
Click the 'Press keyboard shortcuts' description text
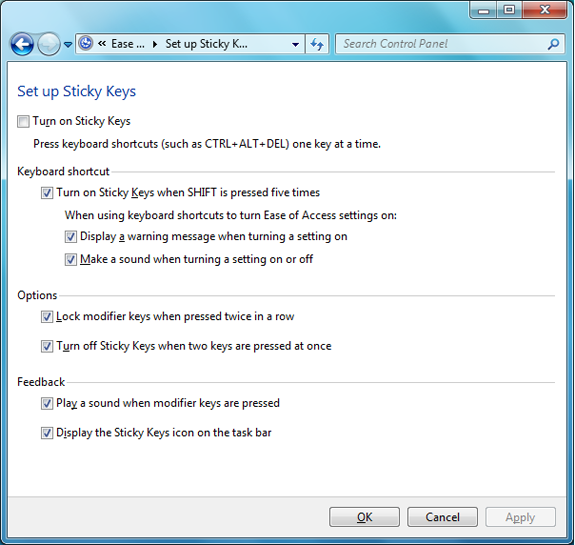click(x=207, y=144)
